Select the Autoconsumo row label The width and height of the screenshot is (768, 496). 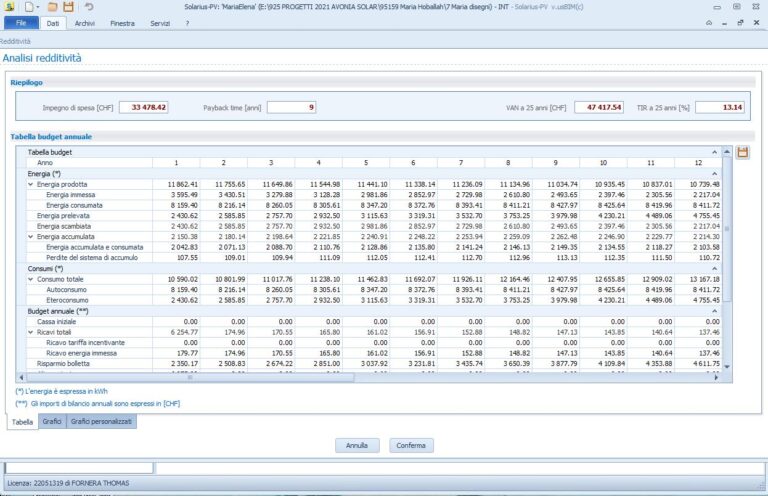click(66, 290)
